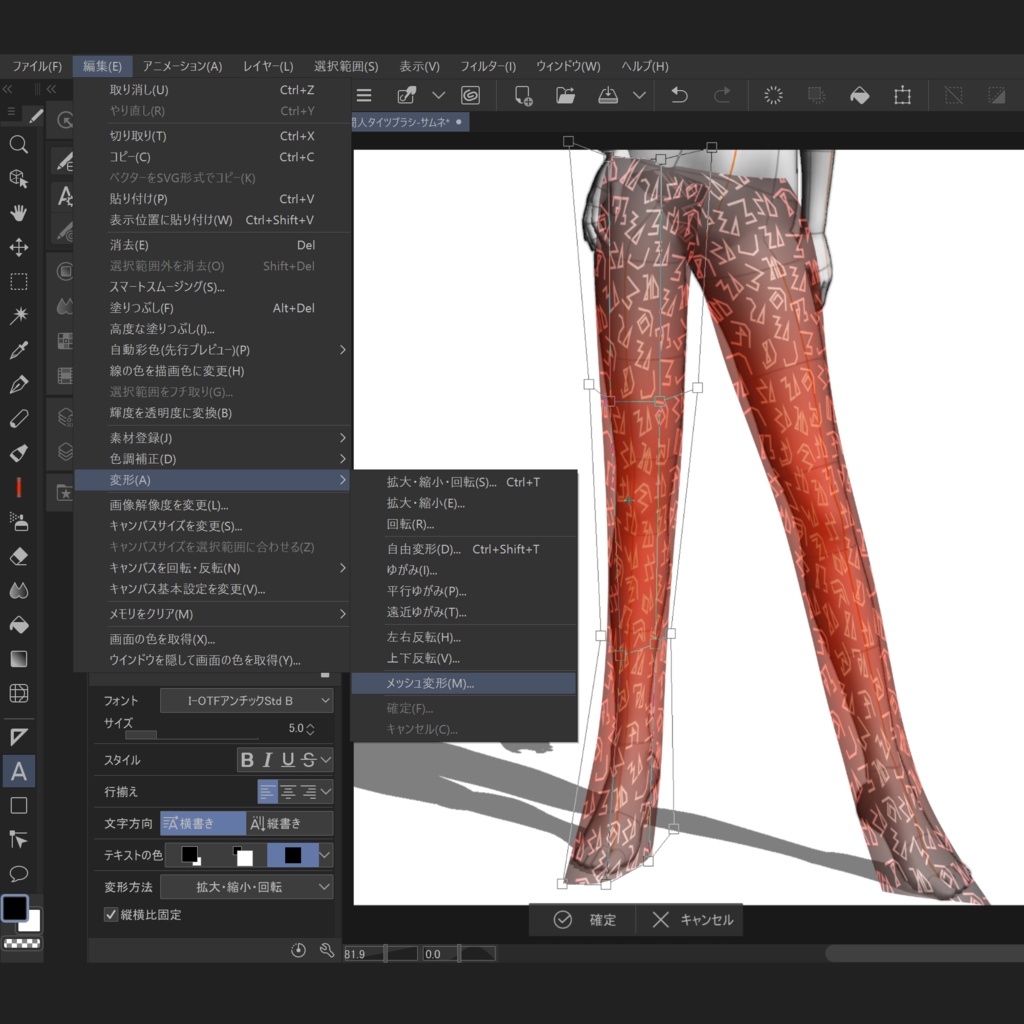Image resolution: width=1024 pixels, height=1024 pixels.
Task: Click the 確定 confirm button
Action: coord(586,920)
